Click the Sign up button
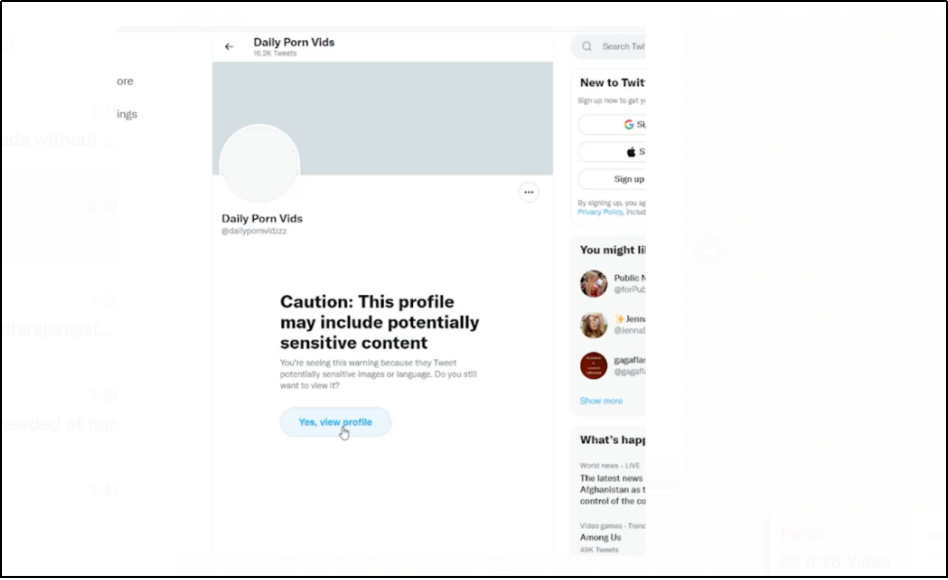The width and height of the screenshot is (948, 580). 612,179
